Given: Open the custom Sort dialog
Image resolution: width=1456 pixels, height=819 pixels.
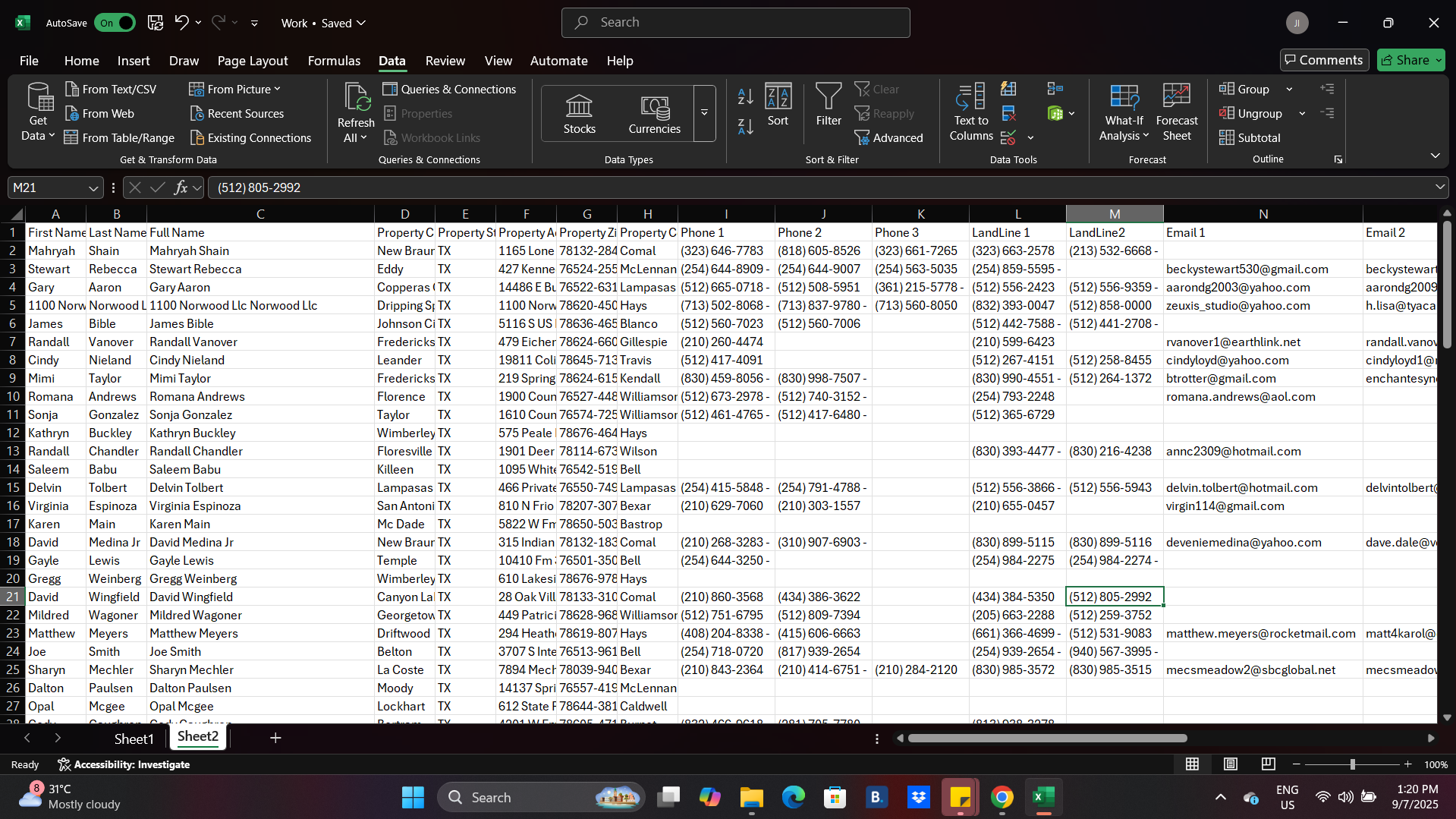Looking at the screenshot, I should 778,105.
